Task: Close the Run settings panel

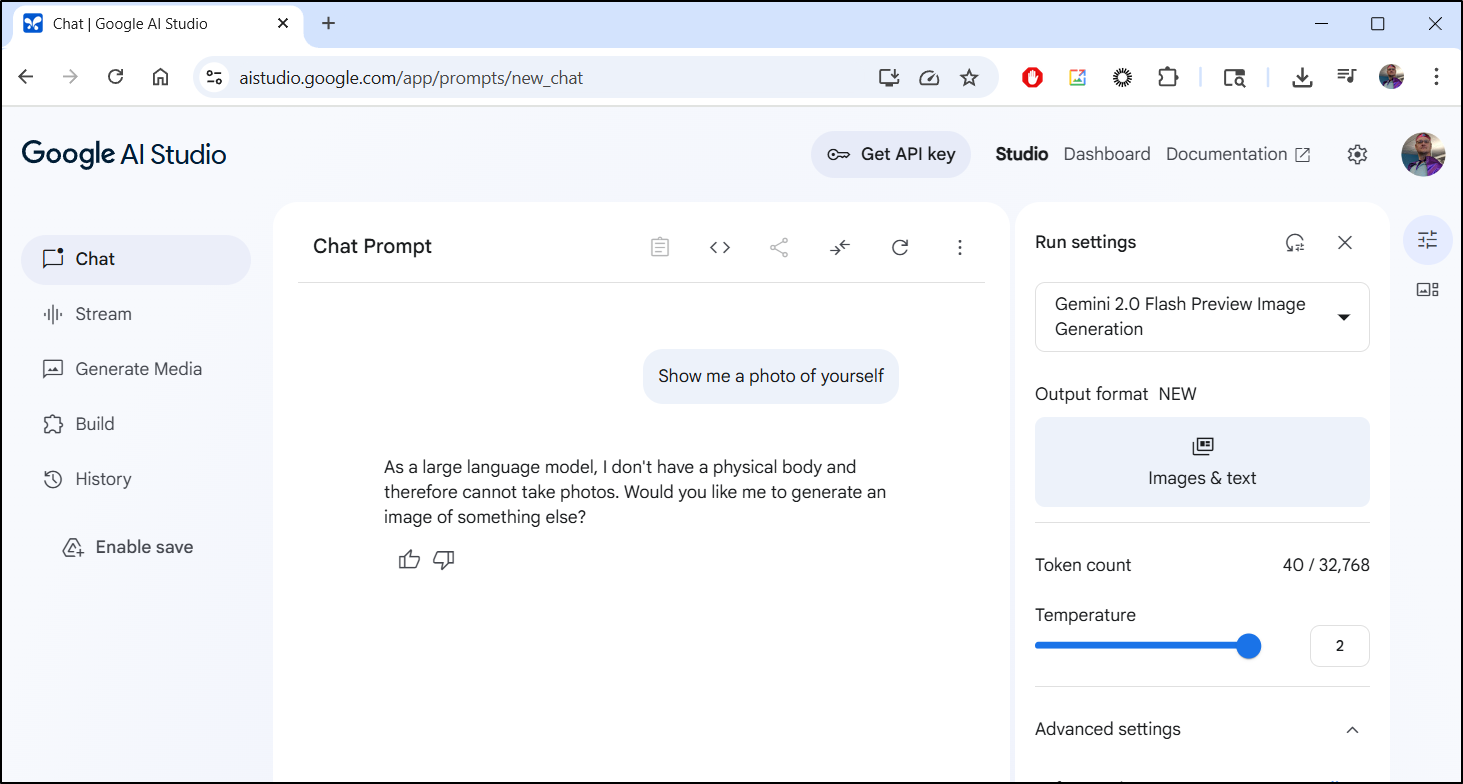Action: click(1345, 243)
